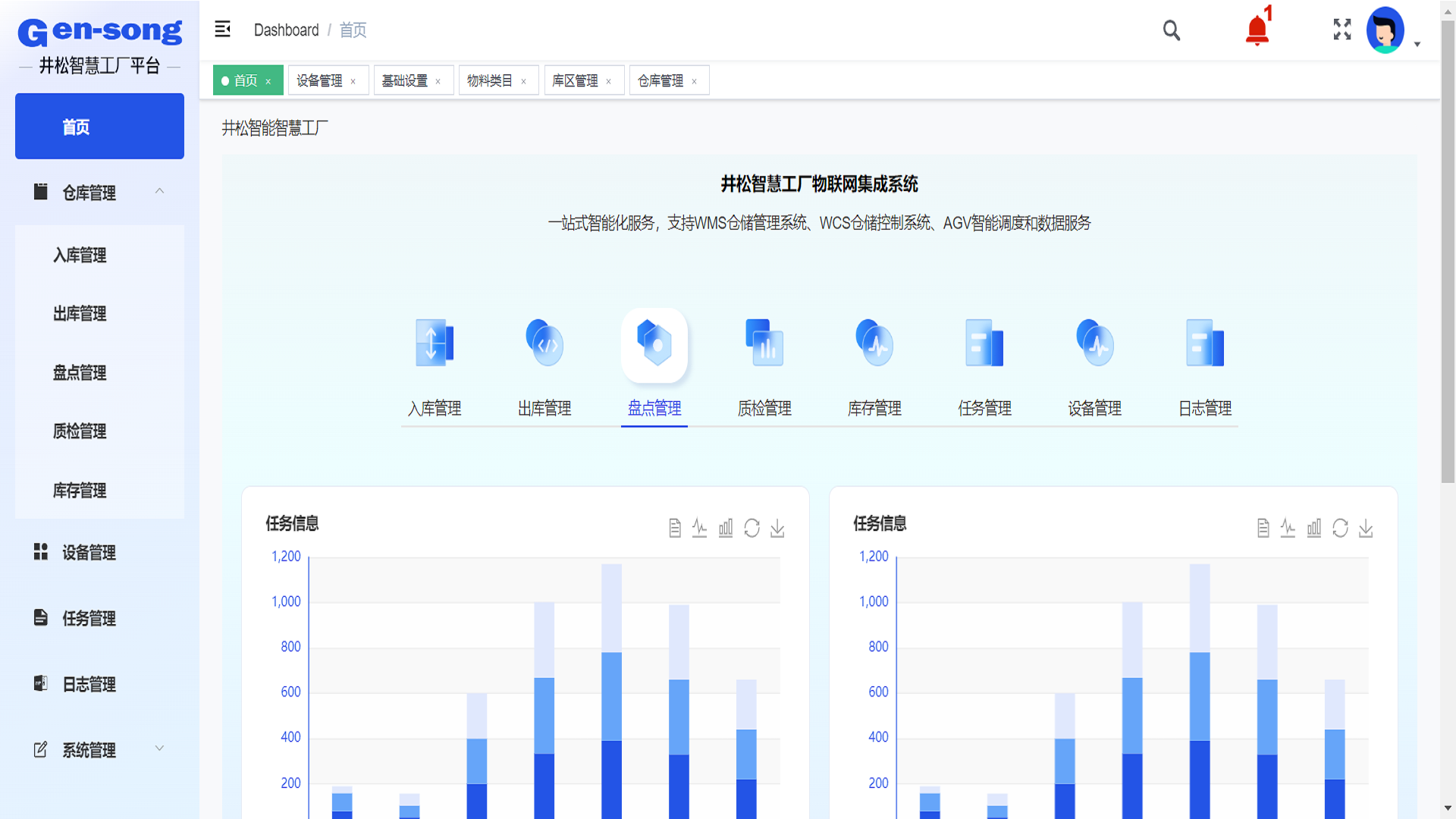Image resolution: width=1456 pixels, height=819 pixels.
Task: Switch left chart to line view icon
Action: [699, 528]
